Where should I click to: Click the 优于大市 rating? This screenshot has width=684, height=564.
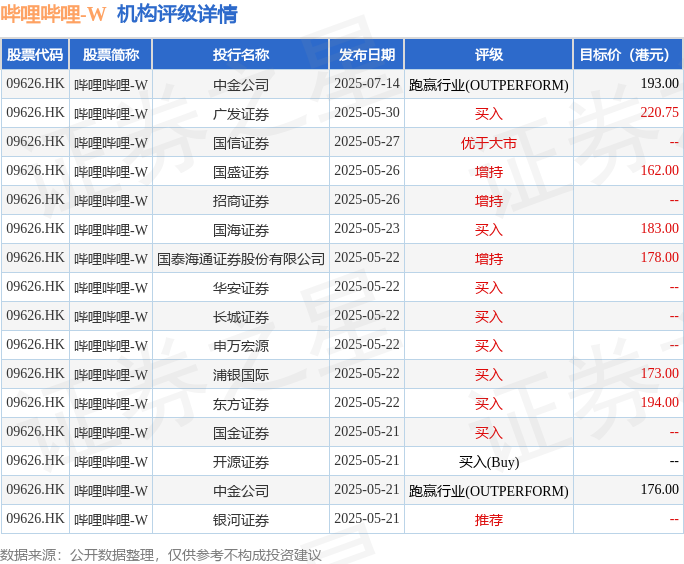click(x=489, y=143)
